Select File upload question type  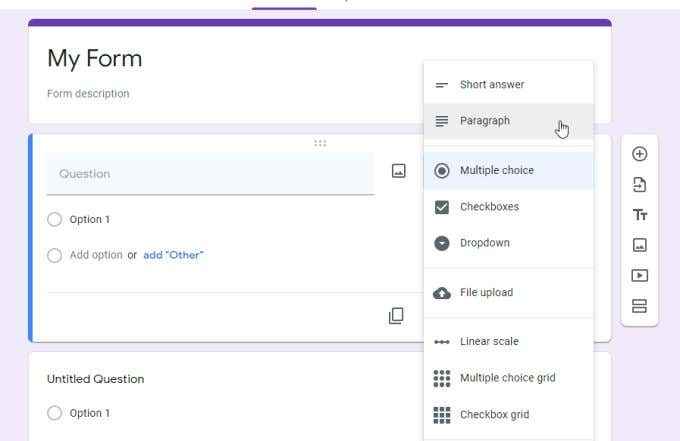[x=508, y=293]
